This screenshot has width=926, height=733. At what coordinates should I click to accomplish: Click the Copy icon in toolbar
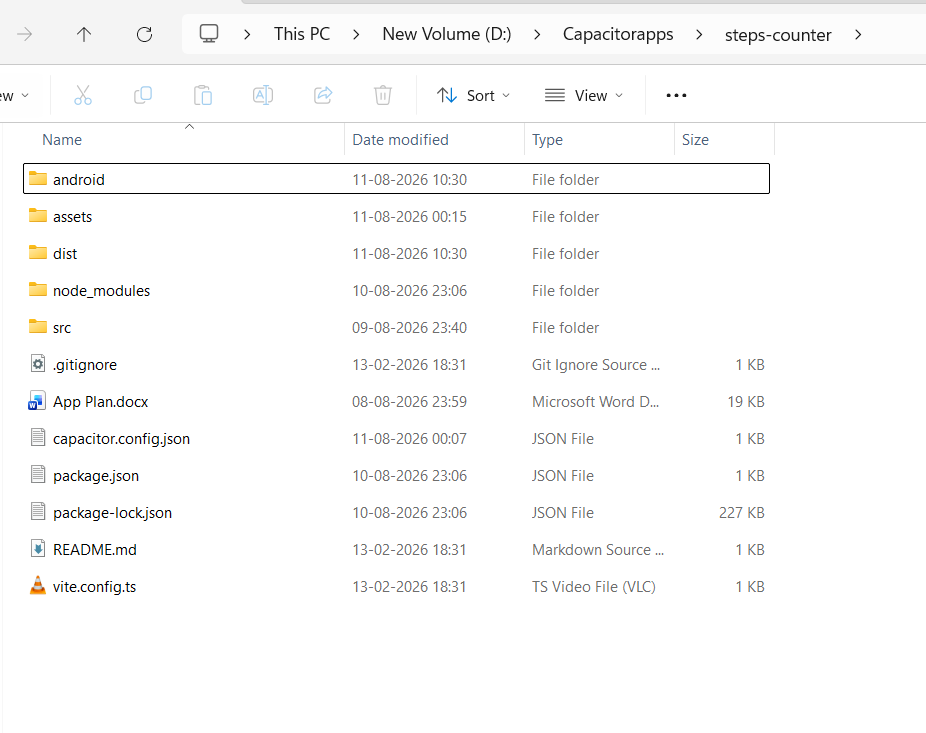143,95
